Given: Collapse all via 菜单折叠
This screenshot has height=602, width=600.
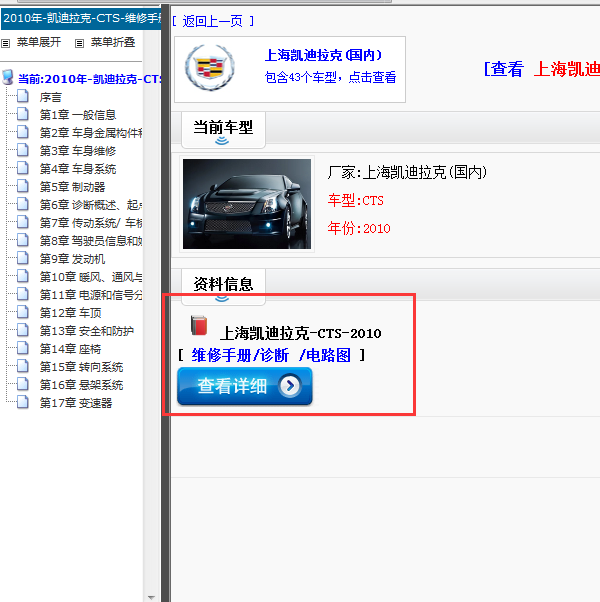Looking at the screenshot, I should pos(113,42).
